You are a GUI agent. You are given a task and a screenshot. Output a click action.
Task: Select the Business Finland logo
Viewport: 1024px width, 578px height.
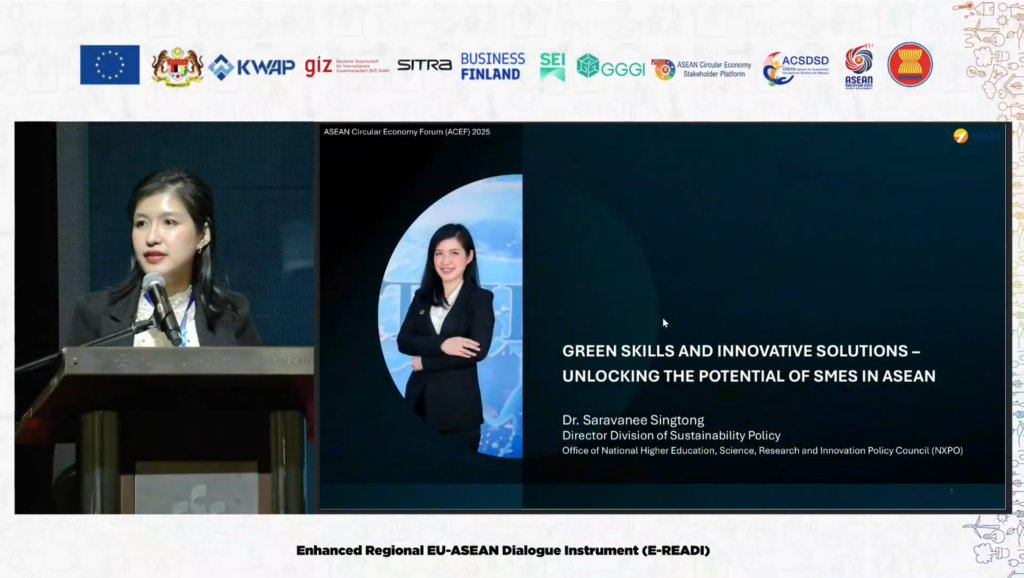[x=492, y=66]
